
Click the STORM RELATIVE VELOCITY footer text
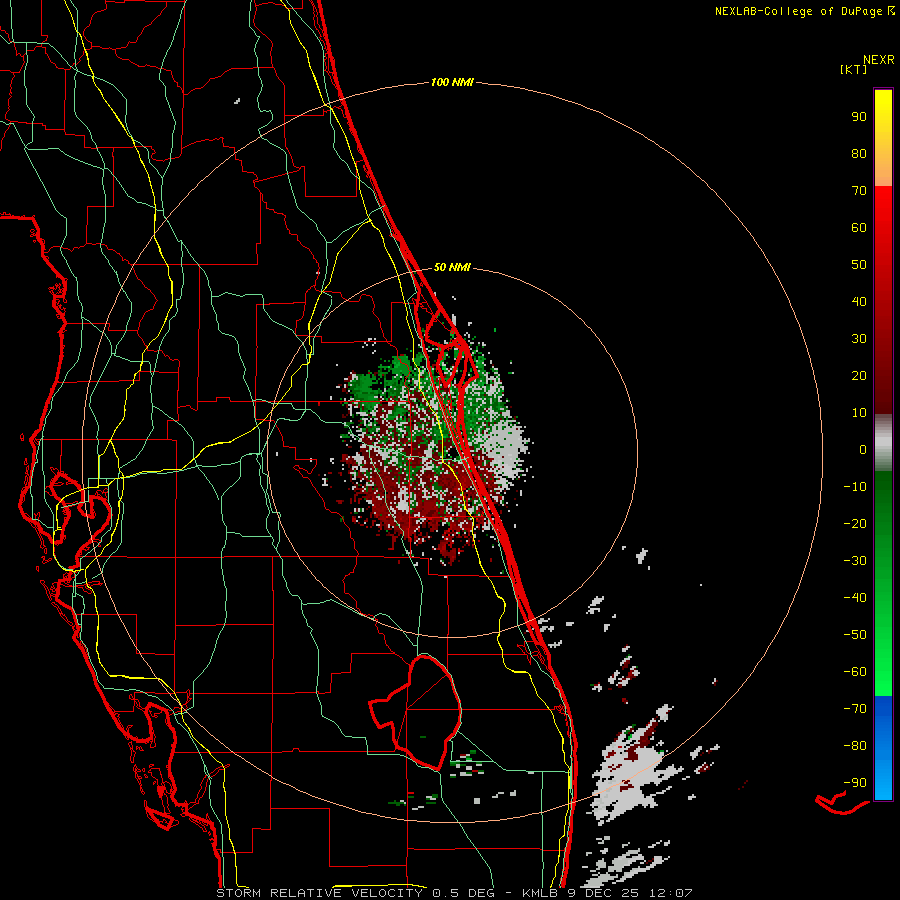pos(319,893)
